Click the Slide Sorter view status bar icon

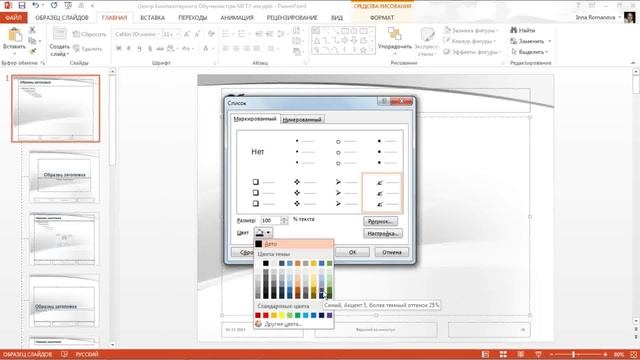(x=503, y=354)
